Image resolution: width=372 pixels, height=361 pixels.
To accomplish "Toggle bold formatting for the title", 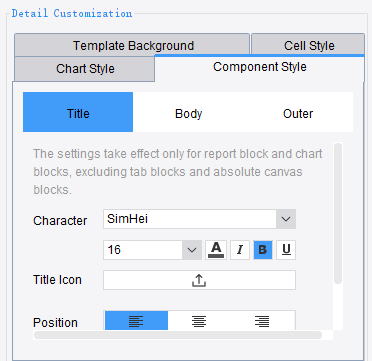I will pyautogui.click(x=263, y=250).
